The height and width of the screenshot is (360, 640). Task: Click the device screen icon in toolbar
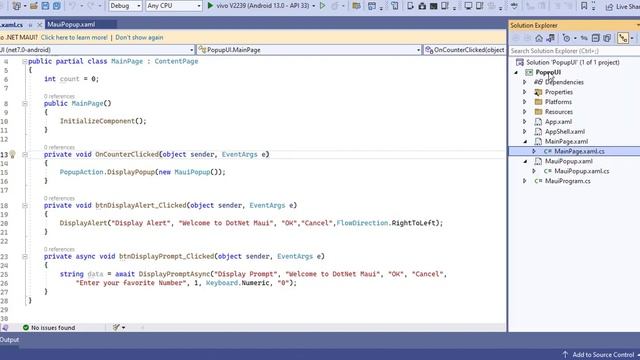click(468, 6)
